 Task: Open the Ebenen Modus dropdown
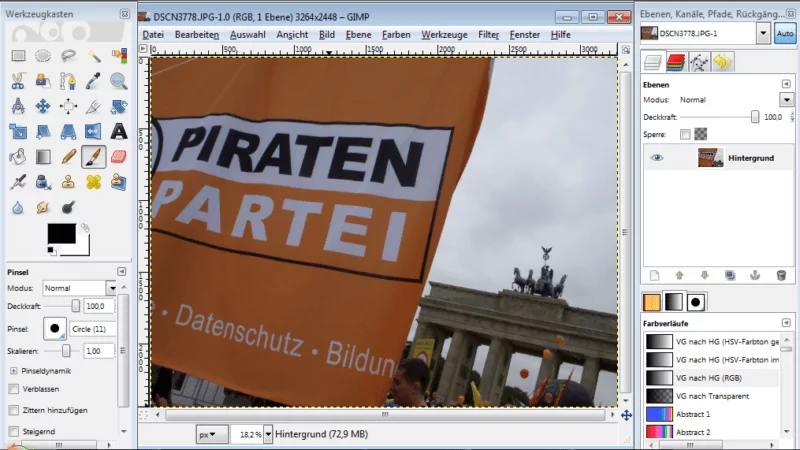coord(786,100)
